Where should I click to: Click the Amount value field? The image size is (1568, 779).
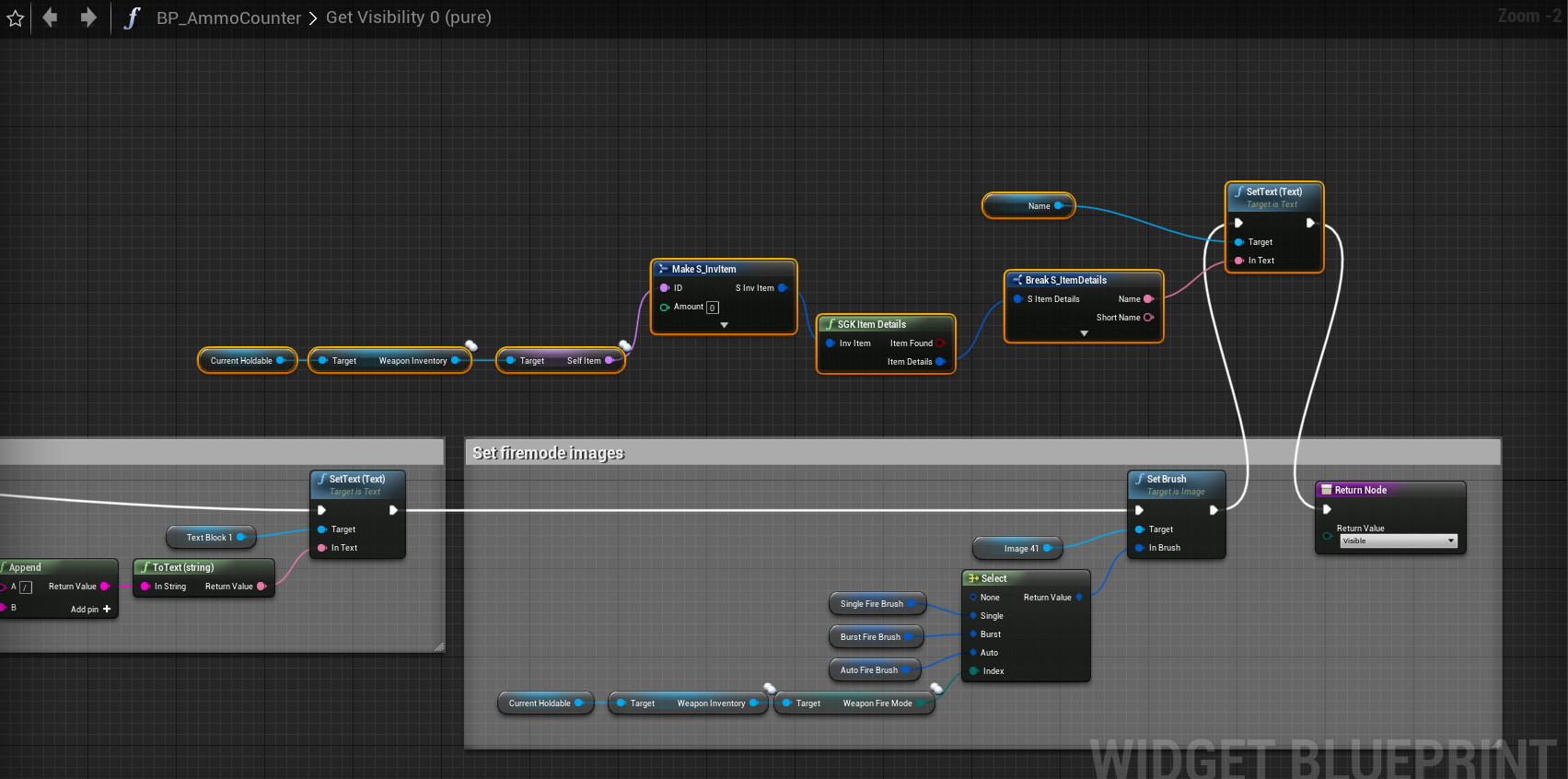point(713,308)
